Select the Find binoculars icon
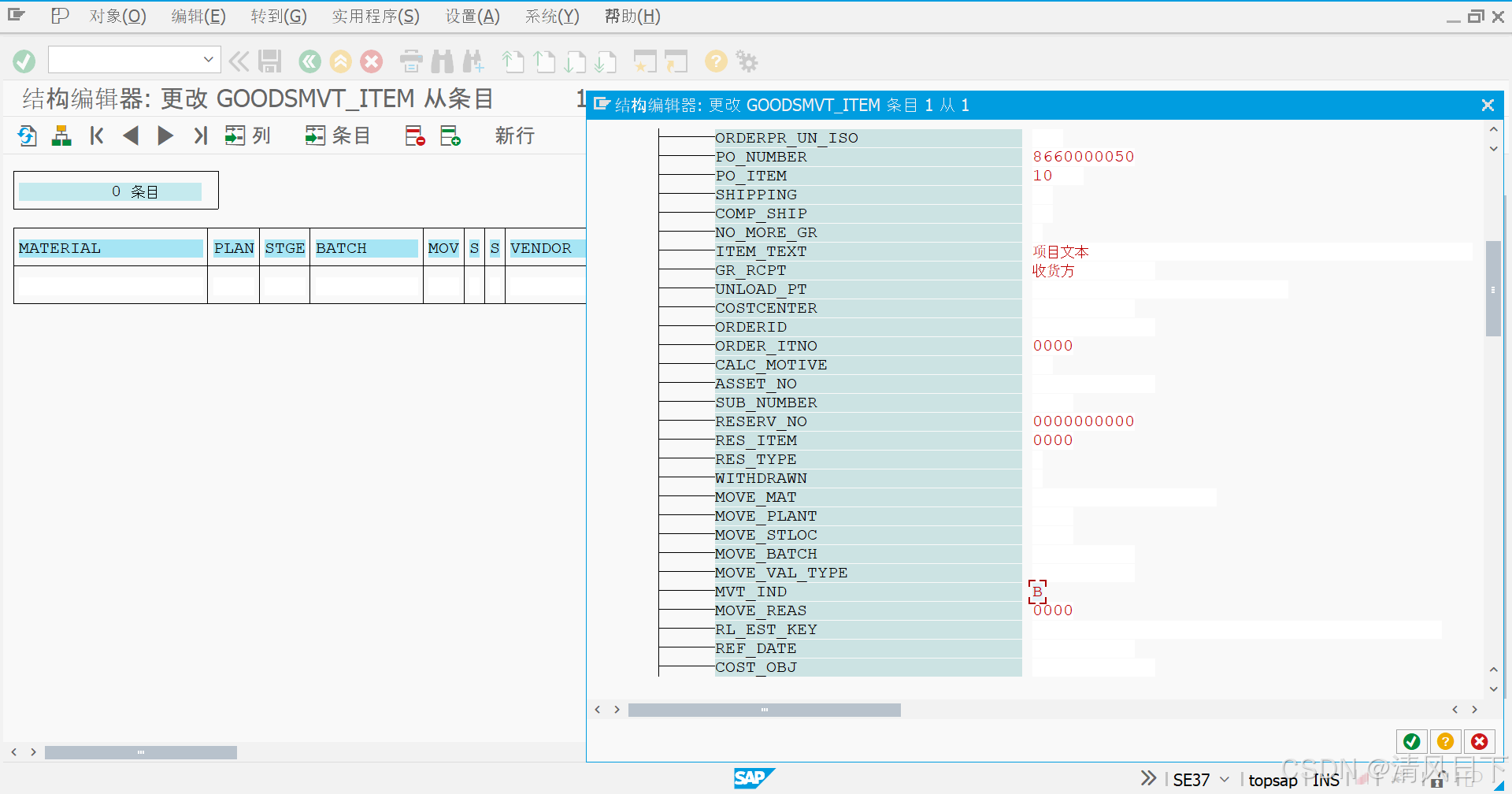Screen dimensions: 1512x794 pyautogui.click(x=443, y=61)
